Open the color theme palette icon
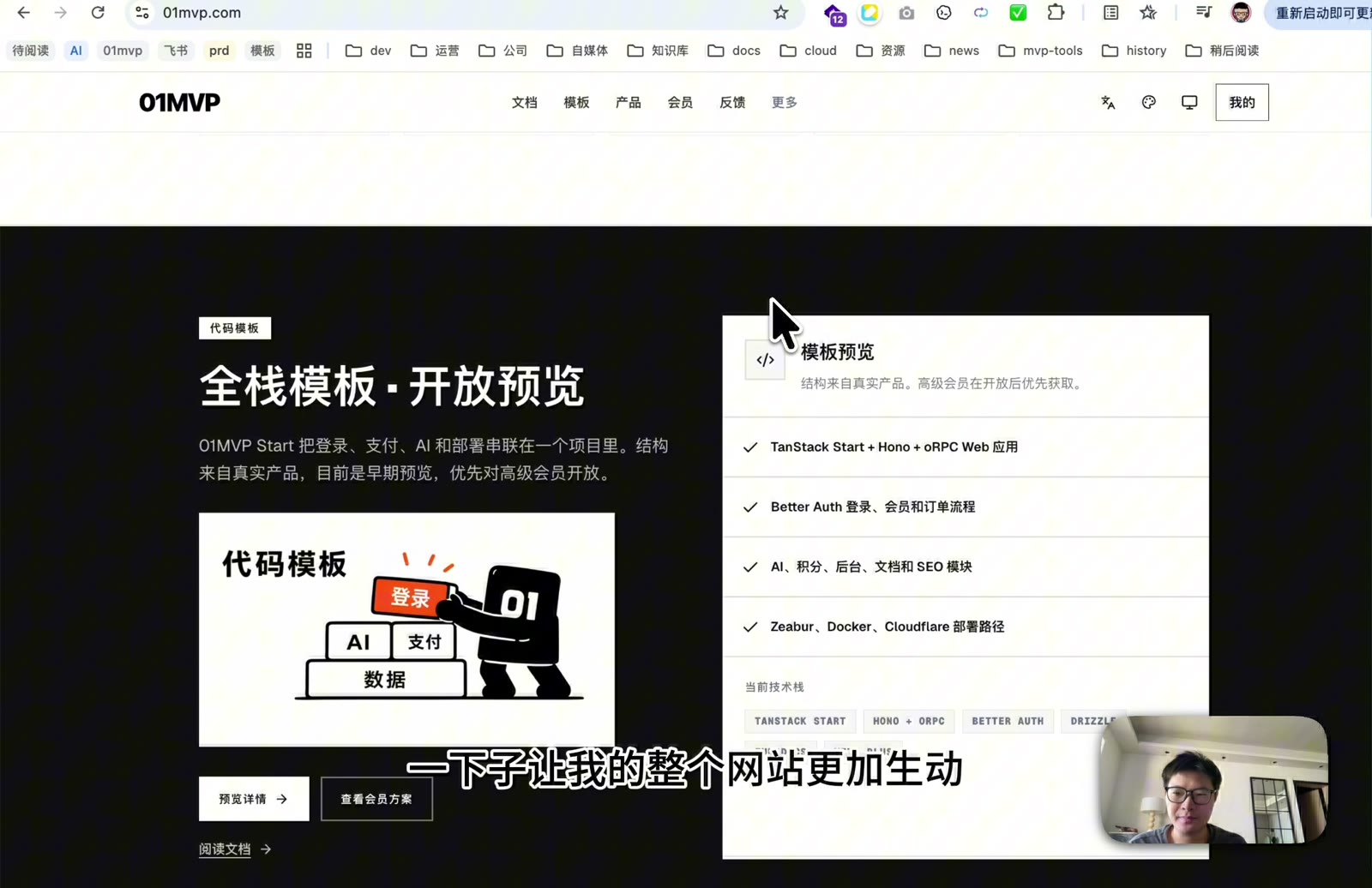1372x888 pixels. (x=1149, y=102)
